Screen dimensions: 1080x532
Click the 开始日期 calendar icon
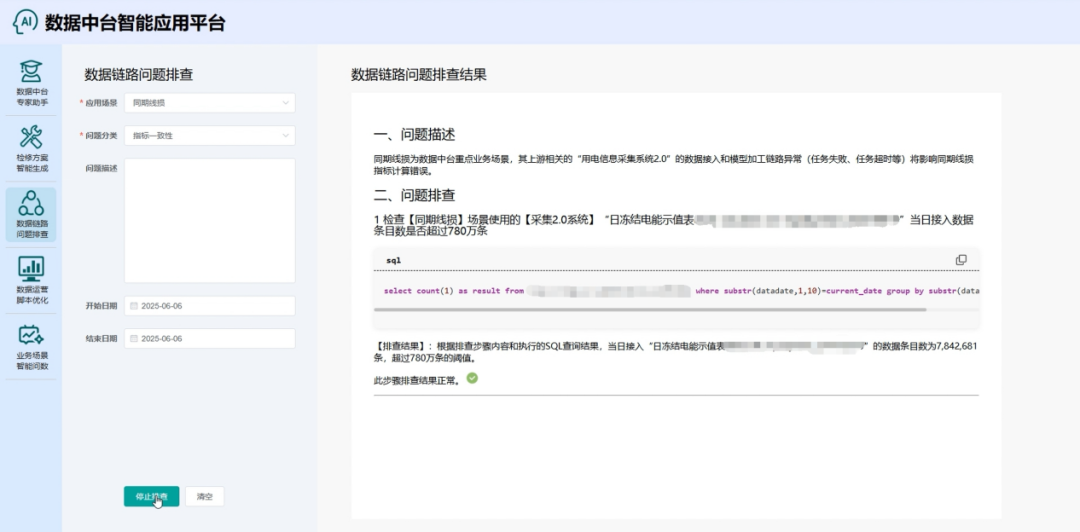[134, 306]
